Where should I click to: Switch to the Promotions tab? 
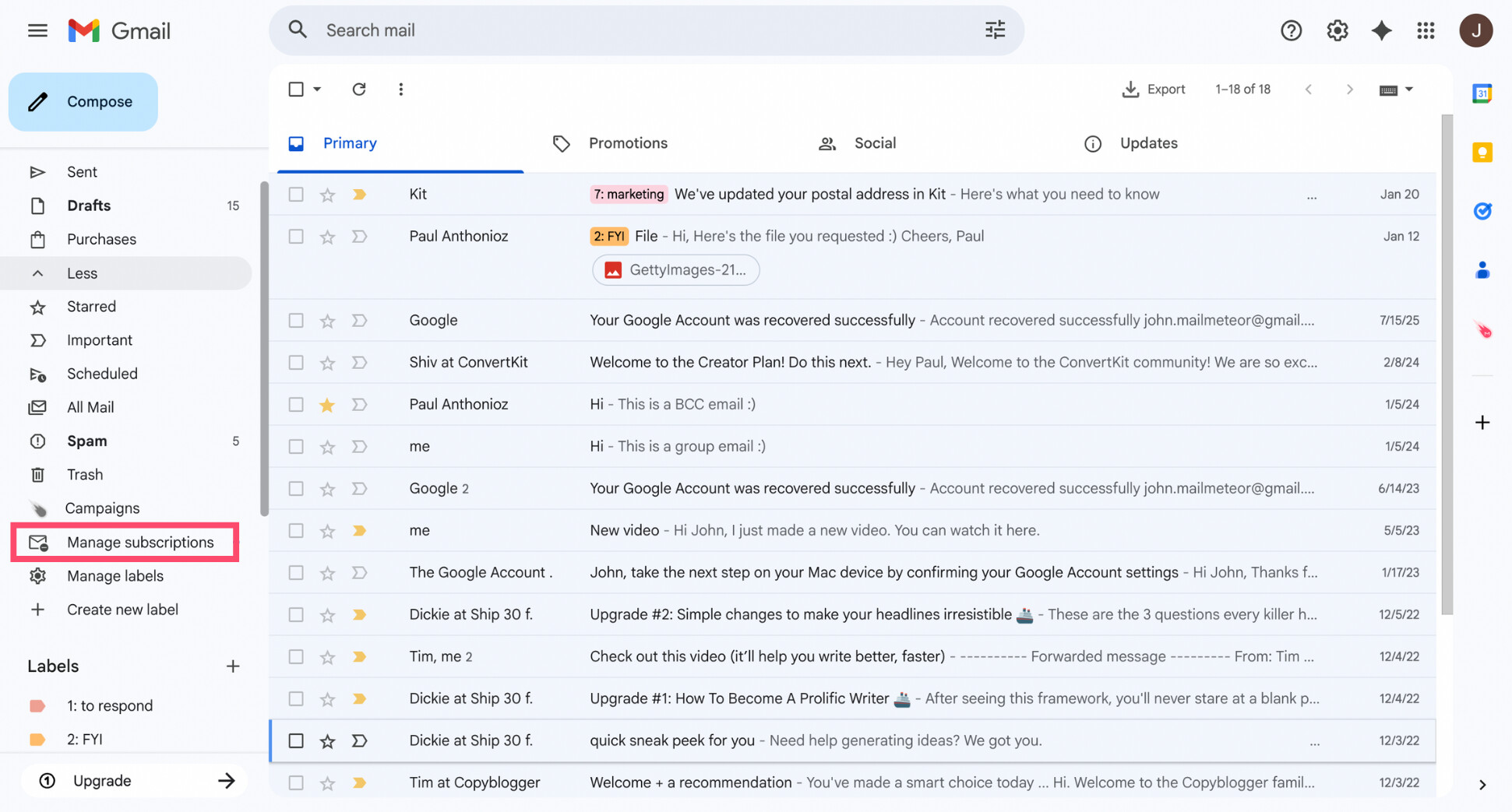[627, 143]
